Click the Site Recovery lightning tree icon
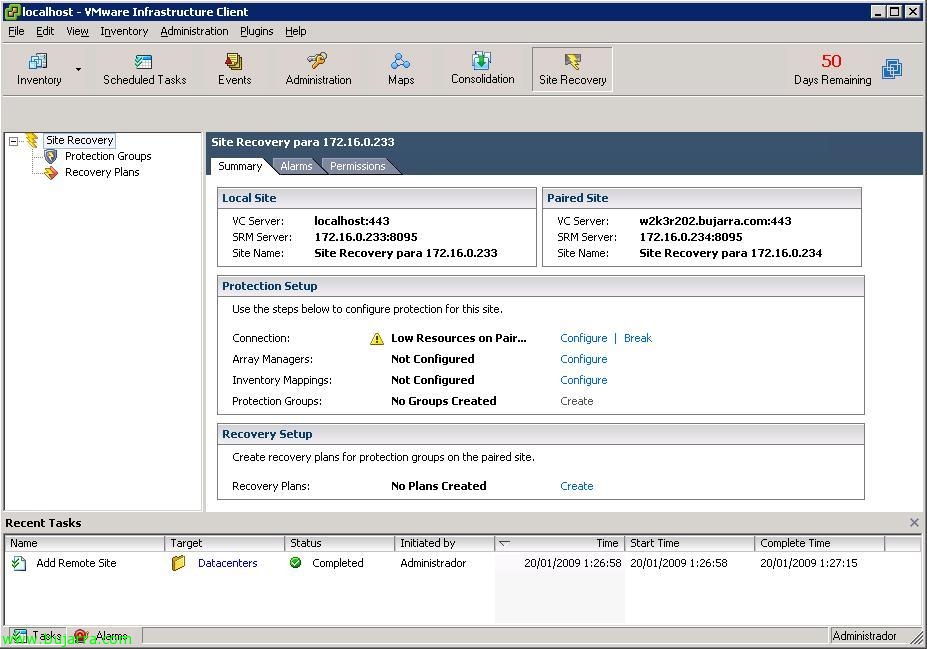The width and height of the screenshot is (927, 649). (32, 140)
